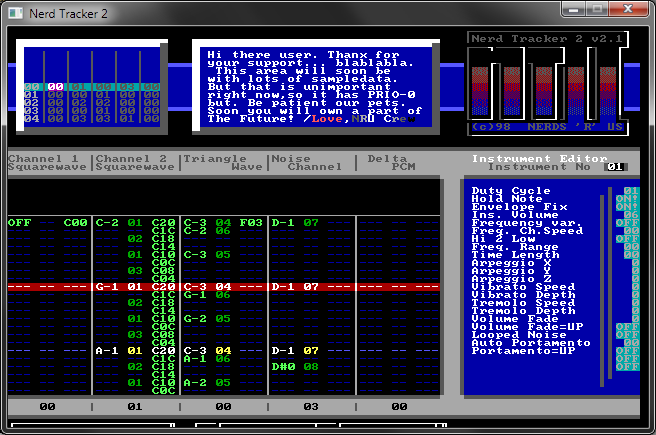Click the F03 effect in Triangle channel

pyautogui.click(x=251, y=223)
